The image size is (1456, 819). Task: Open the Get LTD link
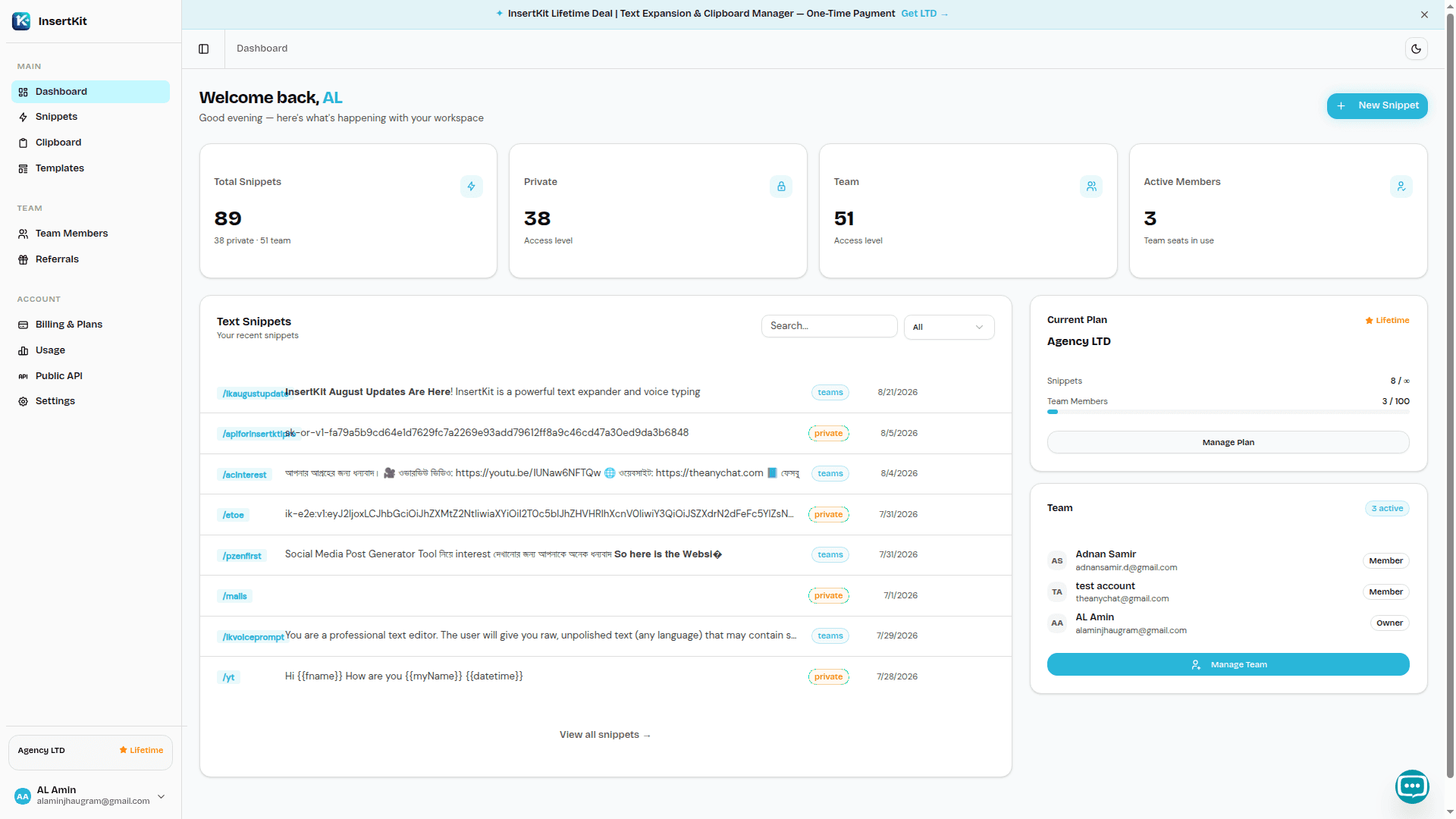click(x=924, y=14)
